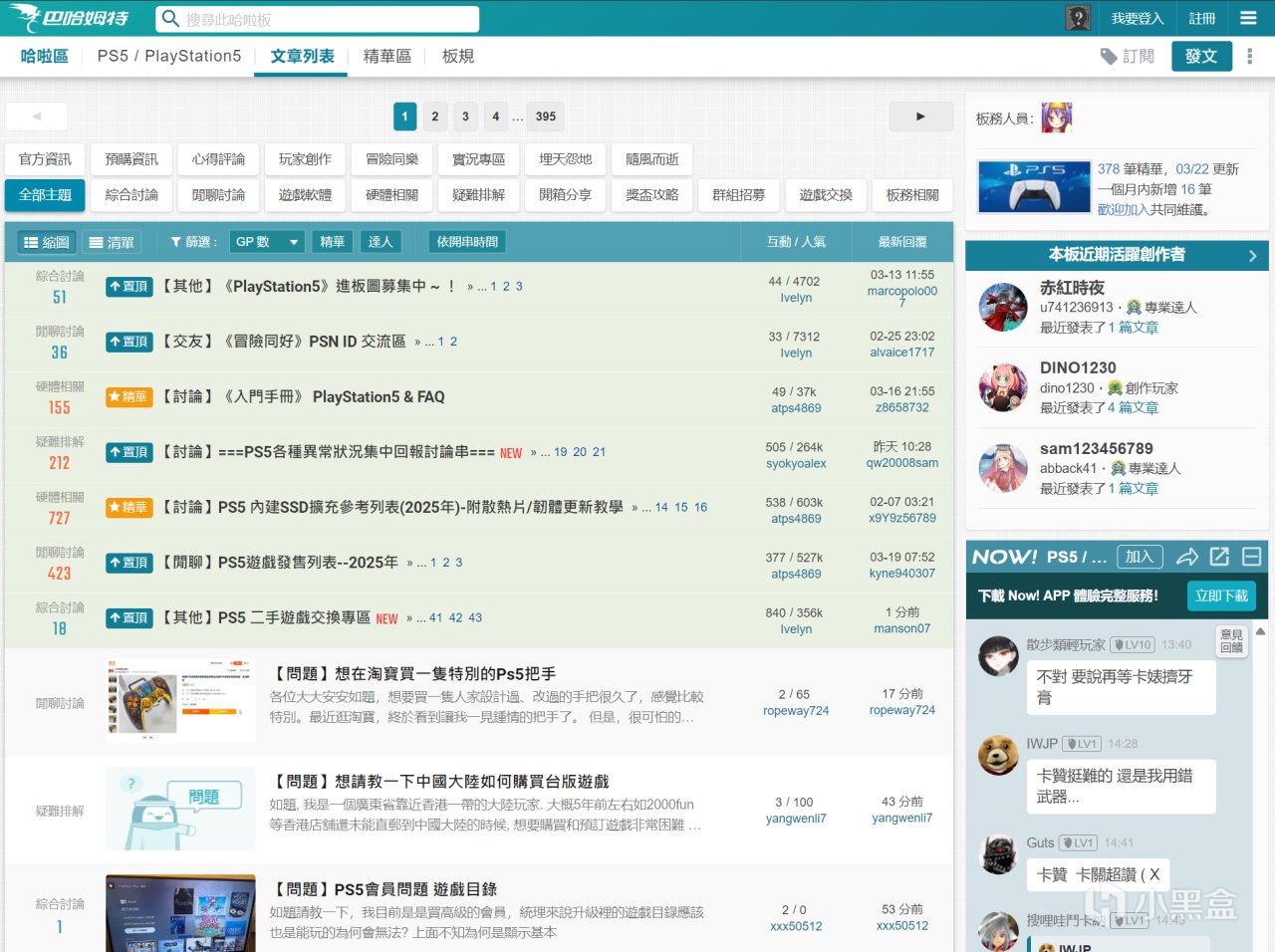
Task: Go to page 2
Action: click(435, 117)
